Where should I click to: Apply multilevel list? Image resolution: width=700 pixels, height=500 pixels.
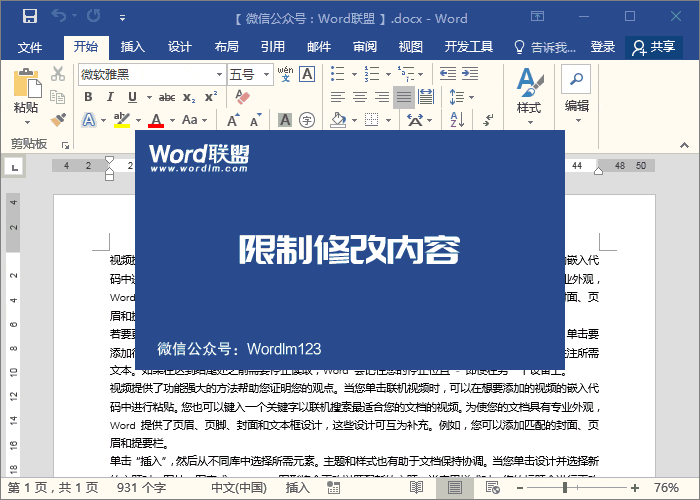[406, 74]
